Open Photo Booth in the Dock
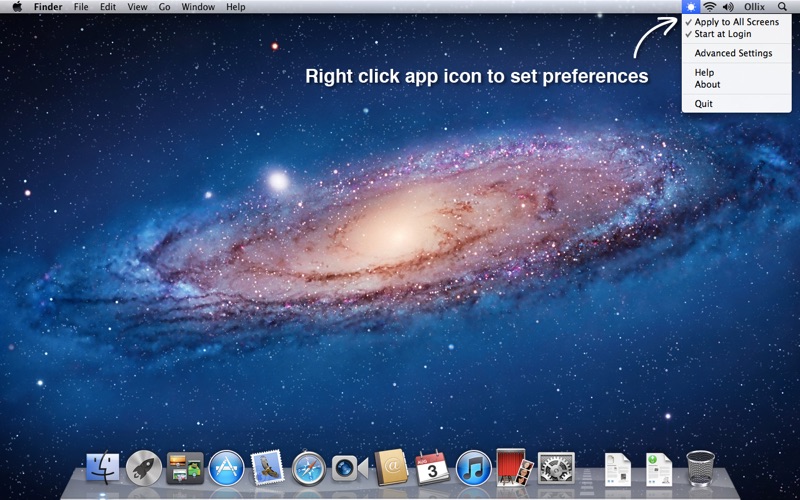Image resolution: width=800 pixels, height=500 pixels. (x=515, y=467)
